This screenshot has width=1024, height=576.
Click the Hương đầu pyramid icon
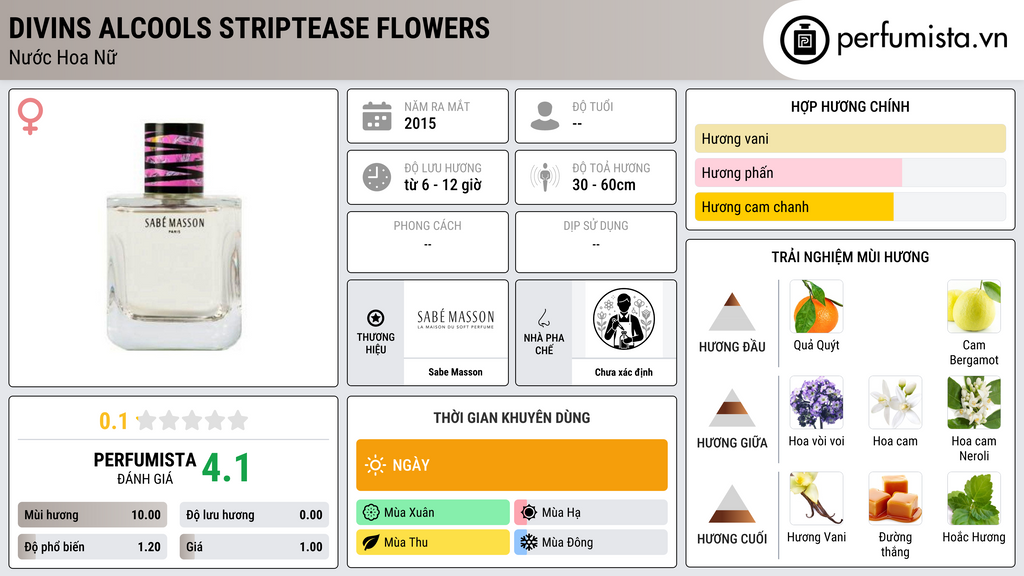(x=732, y=312)
